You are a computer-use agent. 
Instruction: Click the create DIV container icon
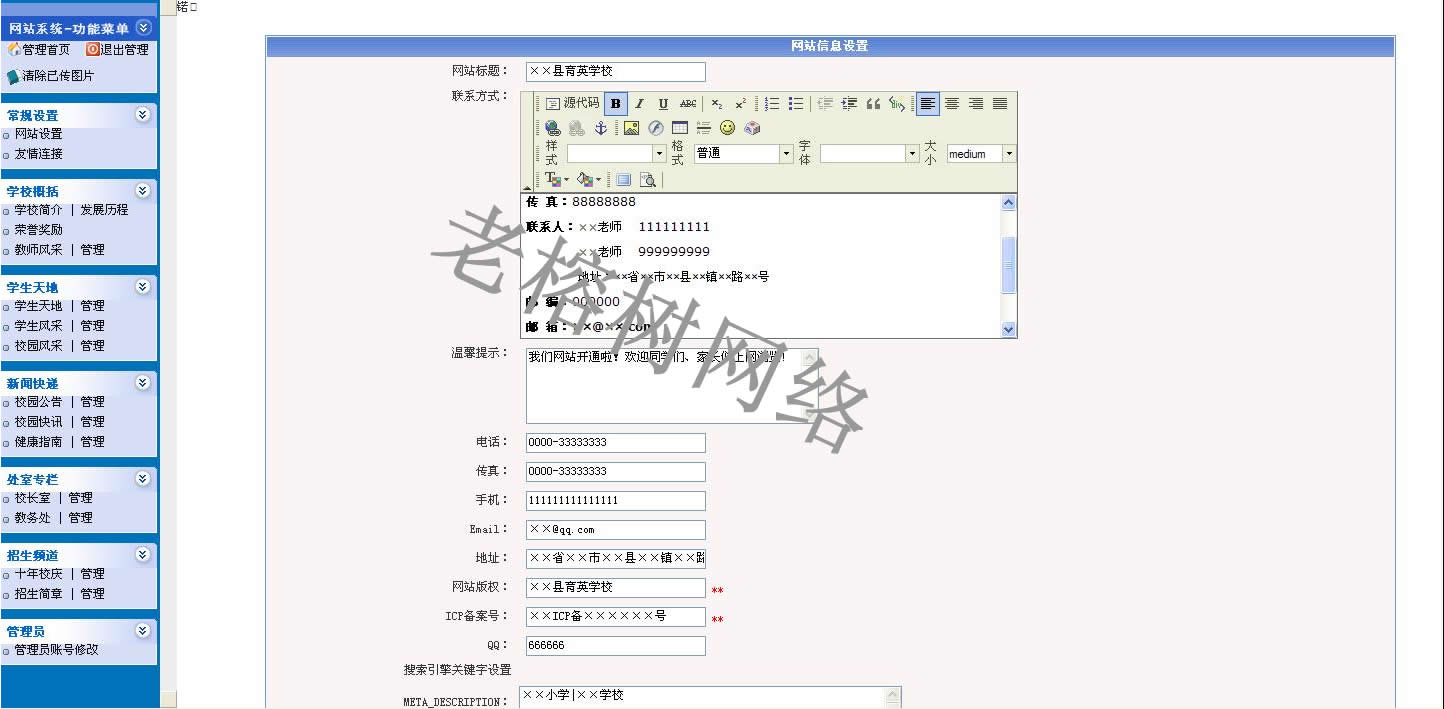coord(897,103)
